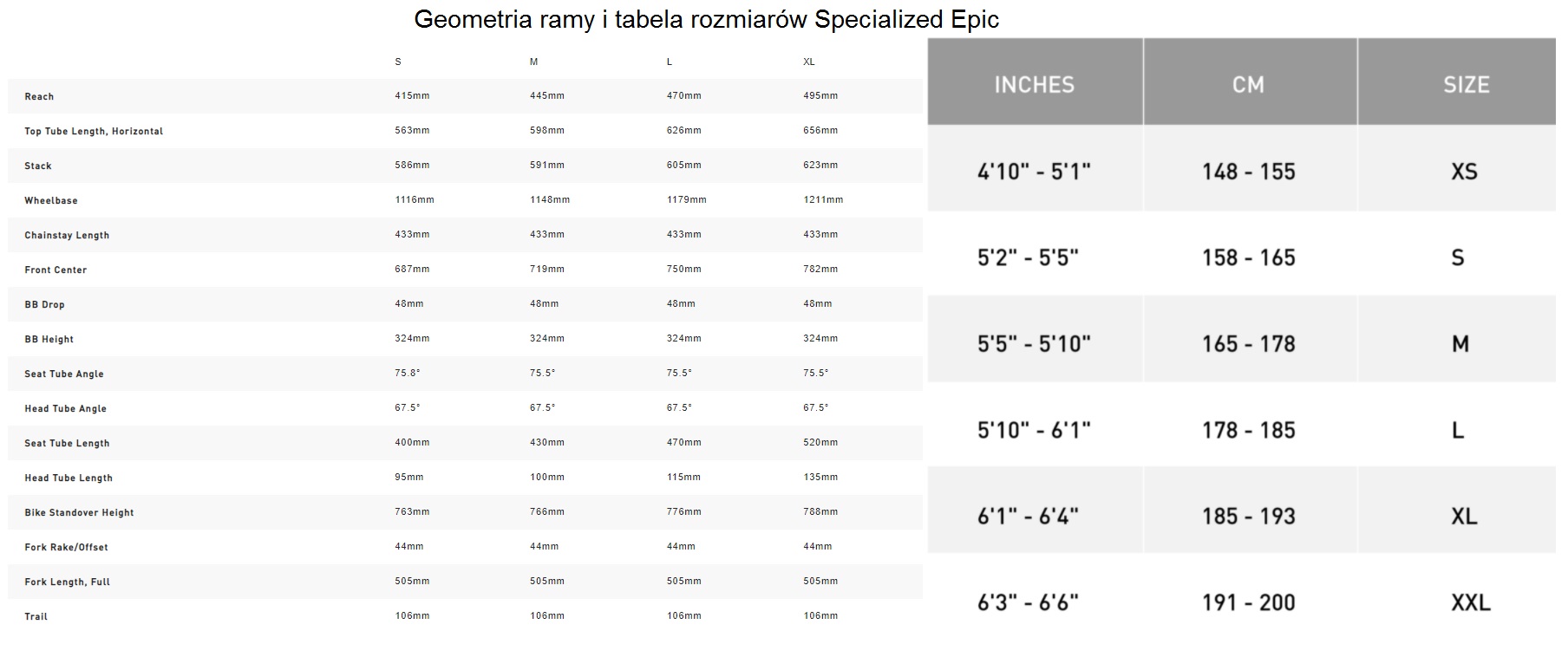Click the Chainstay Length row label
The image size is (1568, 657).
pos(67,235)
